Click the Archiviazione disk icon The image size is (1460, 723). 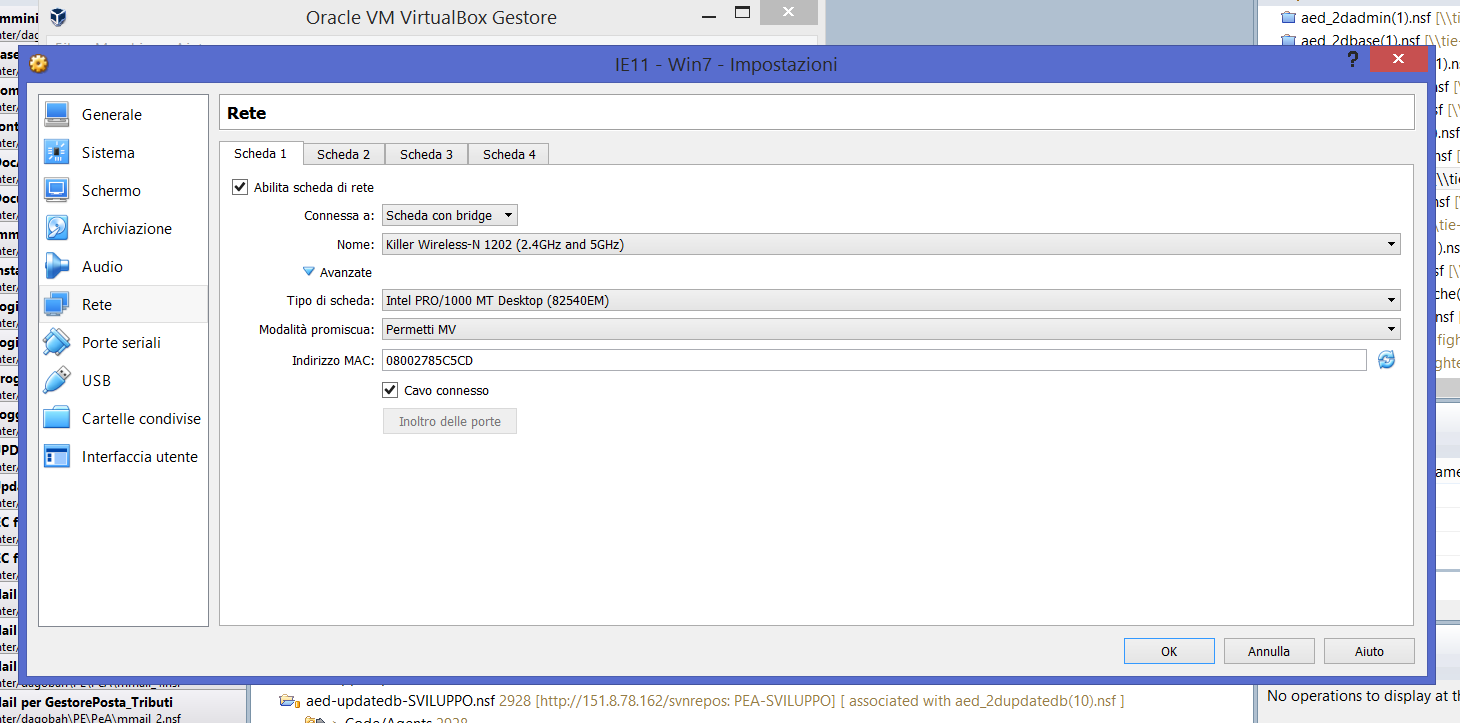pos(57,229)
